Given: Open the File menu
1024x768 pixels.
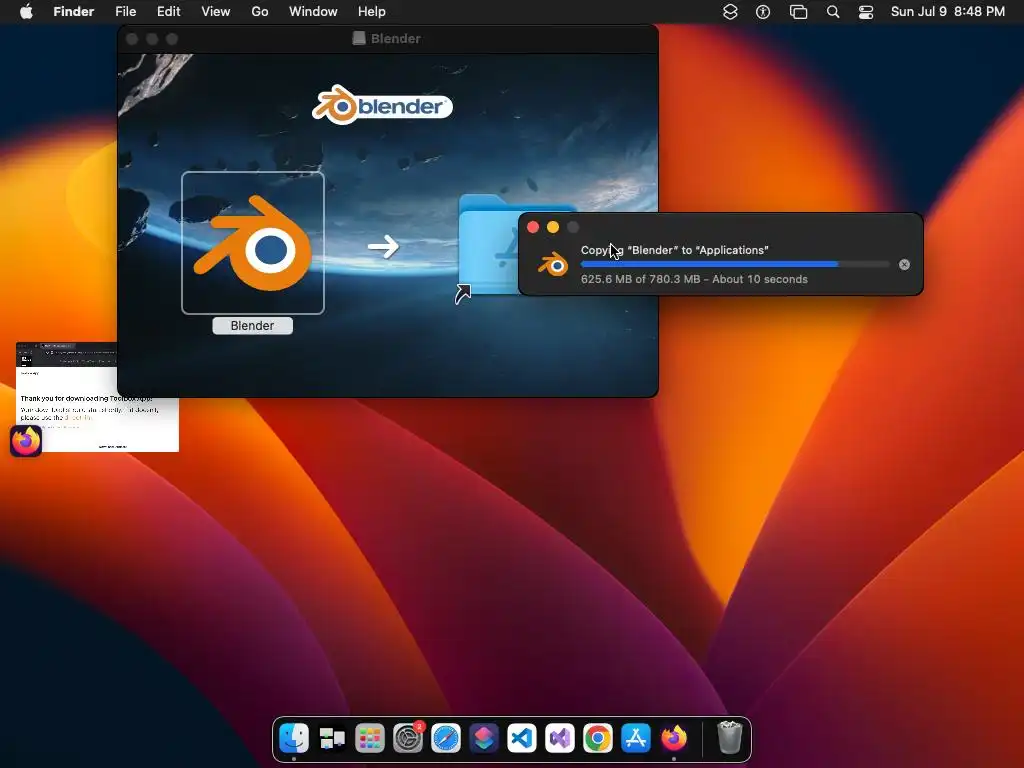Looking at the screenshot, I should pos(125,12).
